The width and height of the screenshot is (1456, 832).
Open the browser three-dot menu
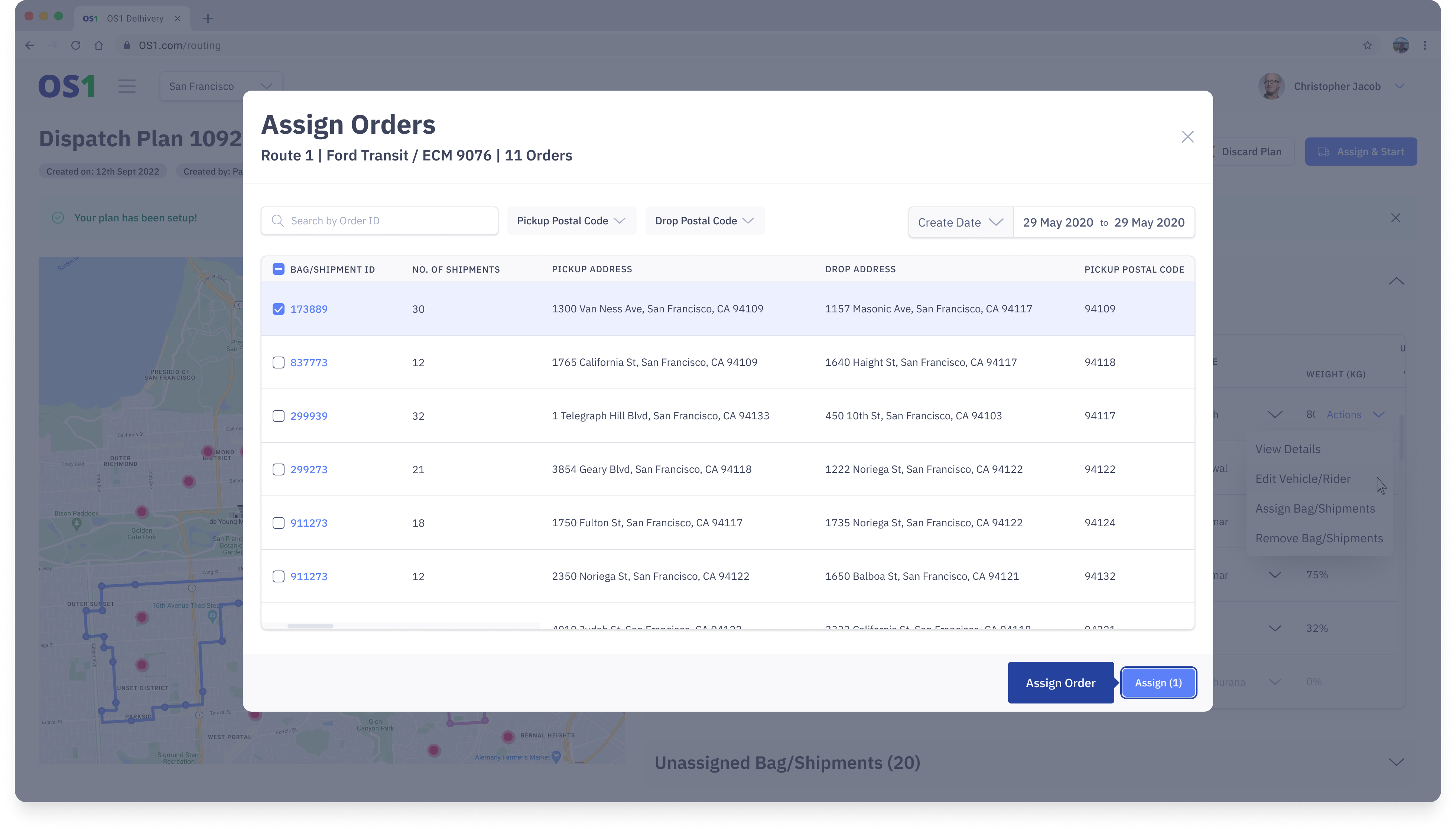pos(1424,45)
